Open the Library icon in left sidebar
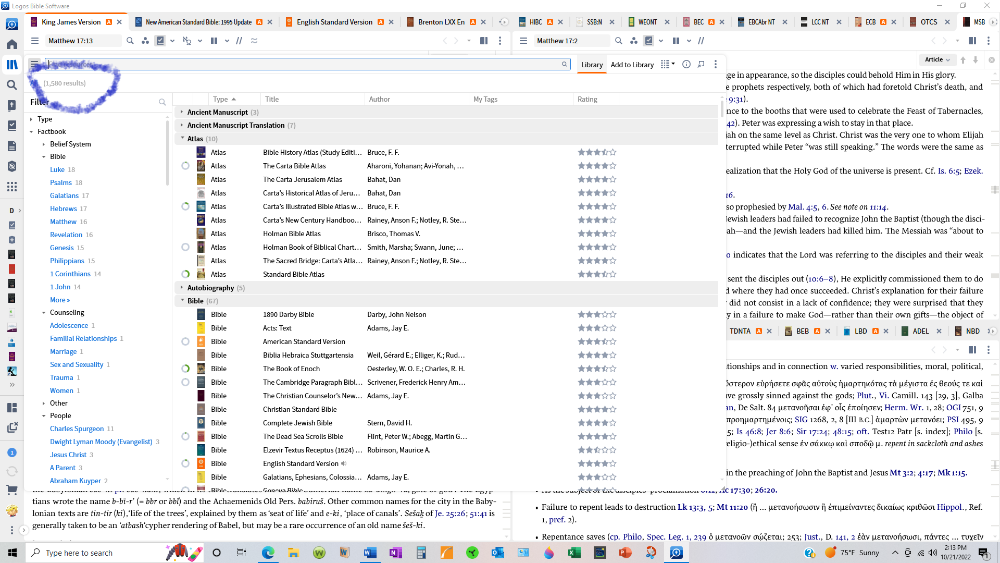Viewport: 1000px width, 563px height. 11,64
